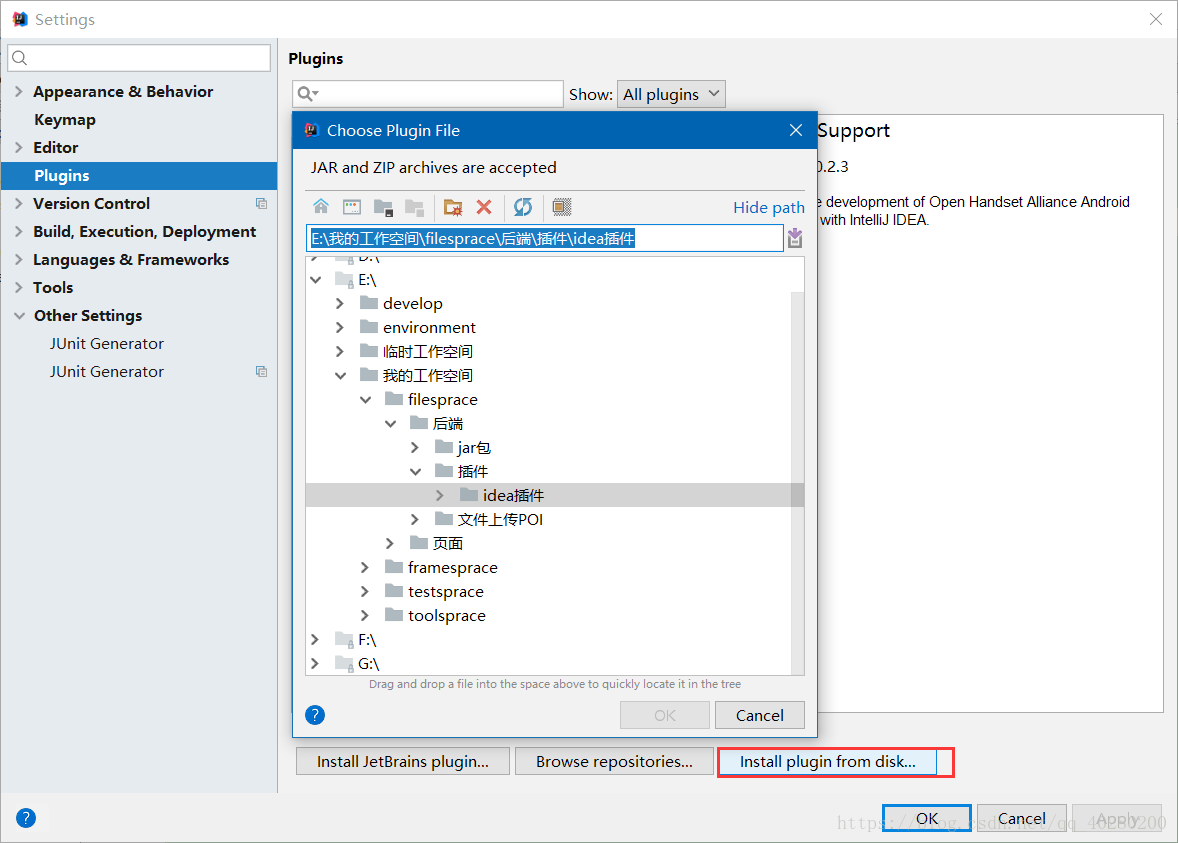The width and height of the screenshot is (1178, 843).
Task: Click the refresh-path icon beside the path field
Action: pyautogui.click(x=794, y=238)
